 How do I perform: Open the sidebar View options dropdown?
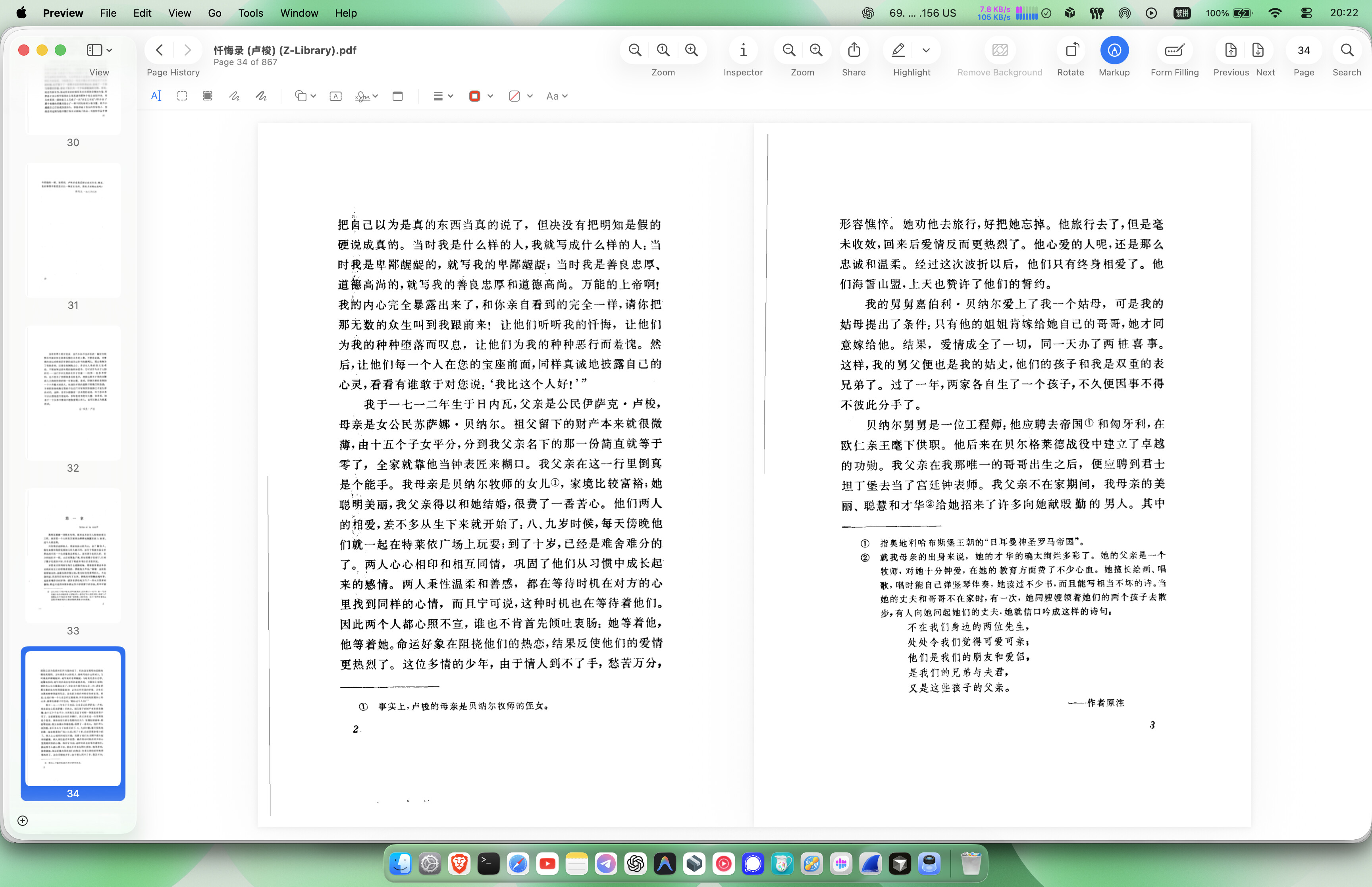(x=99, y=50)
